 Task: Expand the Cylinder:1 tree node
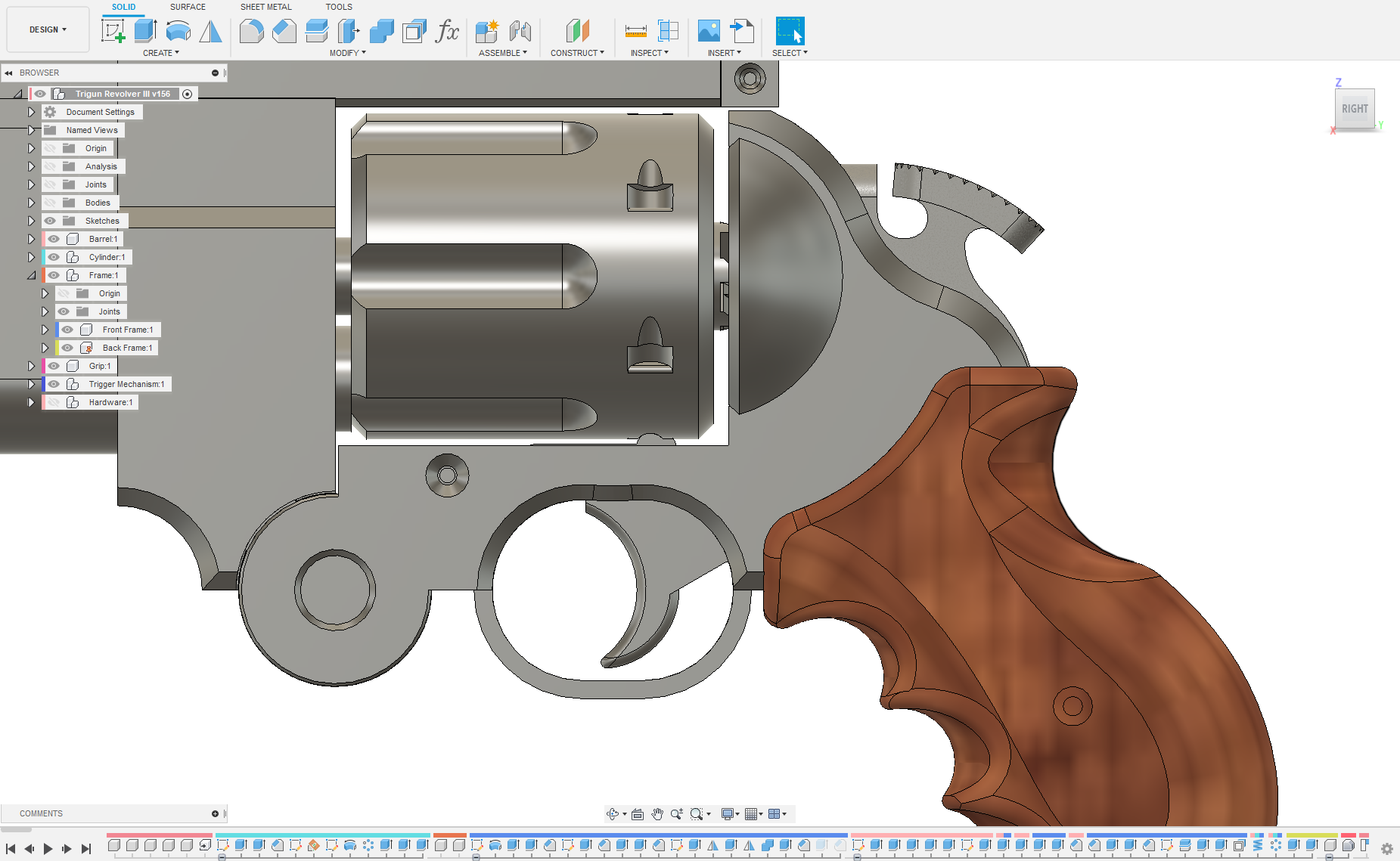31,257
